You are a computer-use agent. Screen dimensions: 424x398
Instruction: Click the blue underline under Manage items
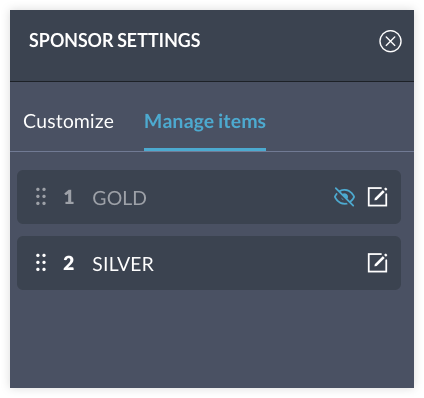tap(205, 150)
